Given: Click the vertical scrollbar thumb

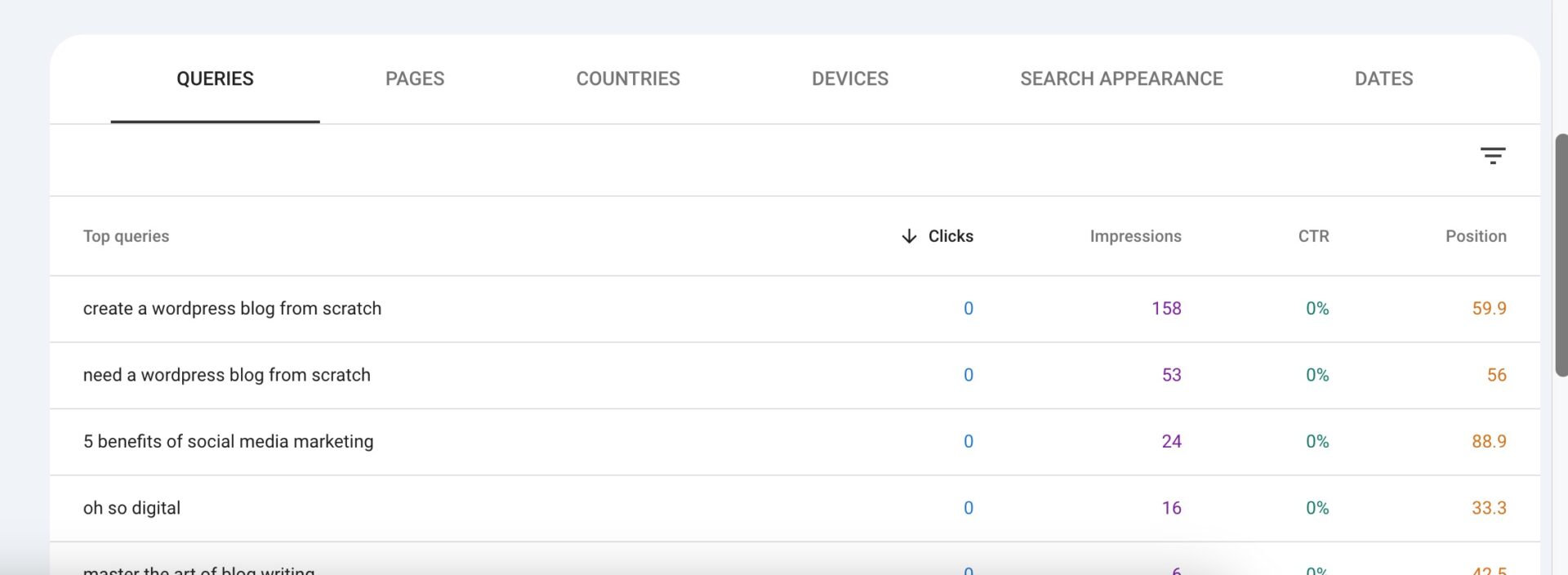Looking at the screenshot, I should 1561,253.
